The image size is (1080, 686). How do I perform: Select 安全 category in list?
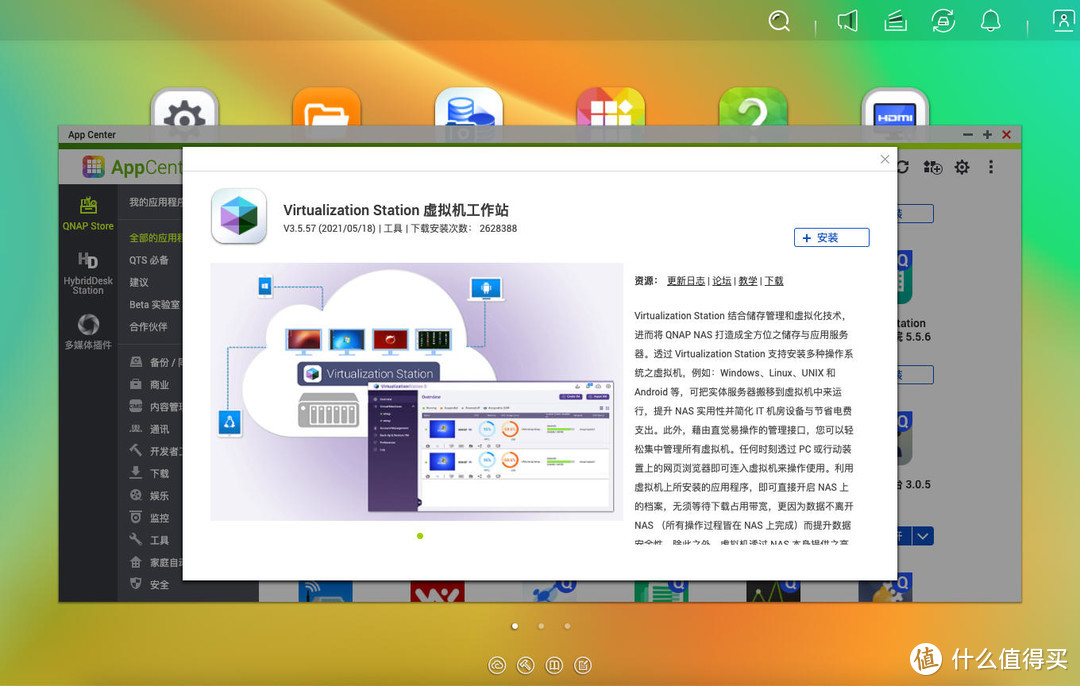[149, 585]
